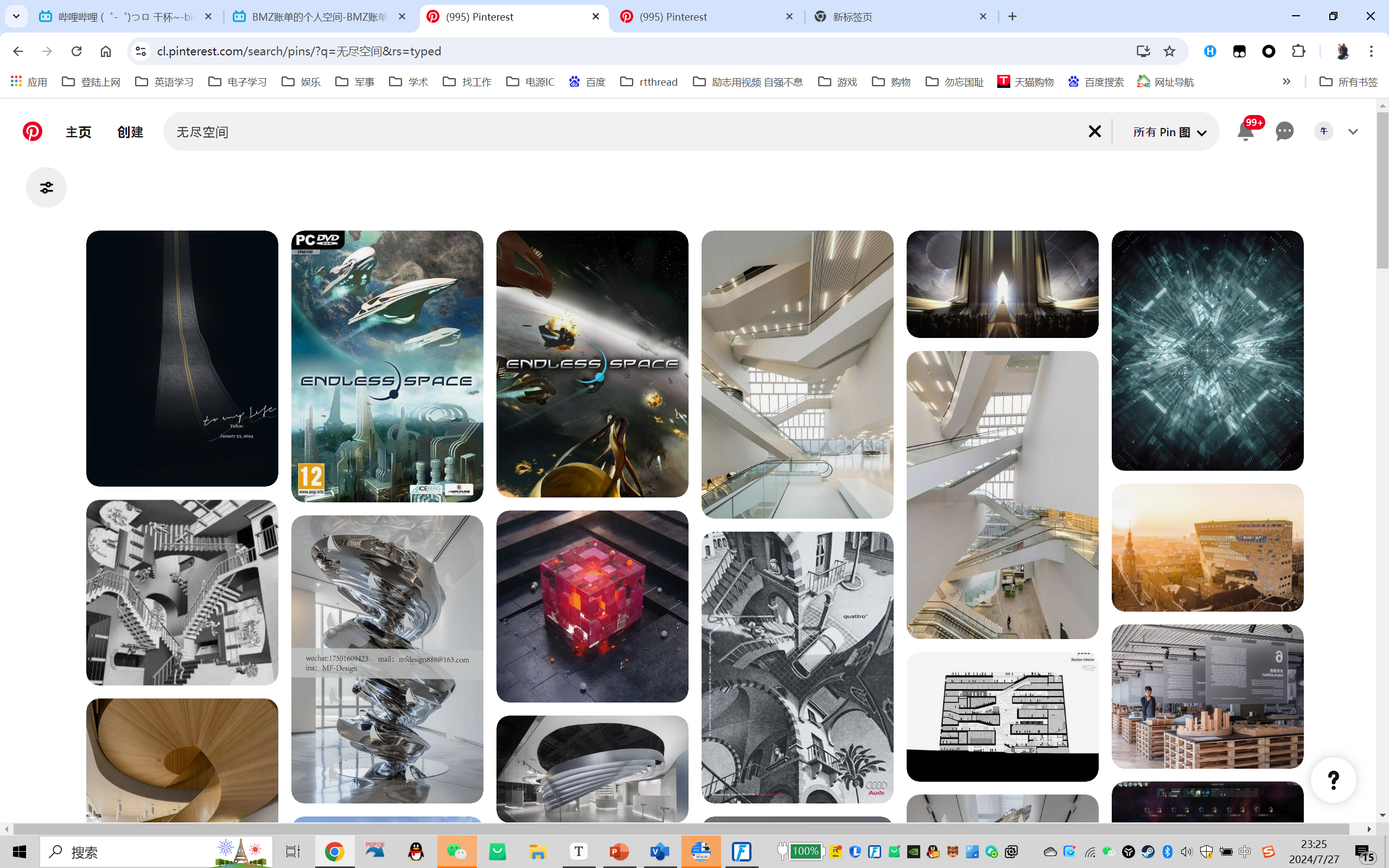Open the sunset city building pin
This screenshot has height=868, width=1389.
tap(1207, 547)
